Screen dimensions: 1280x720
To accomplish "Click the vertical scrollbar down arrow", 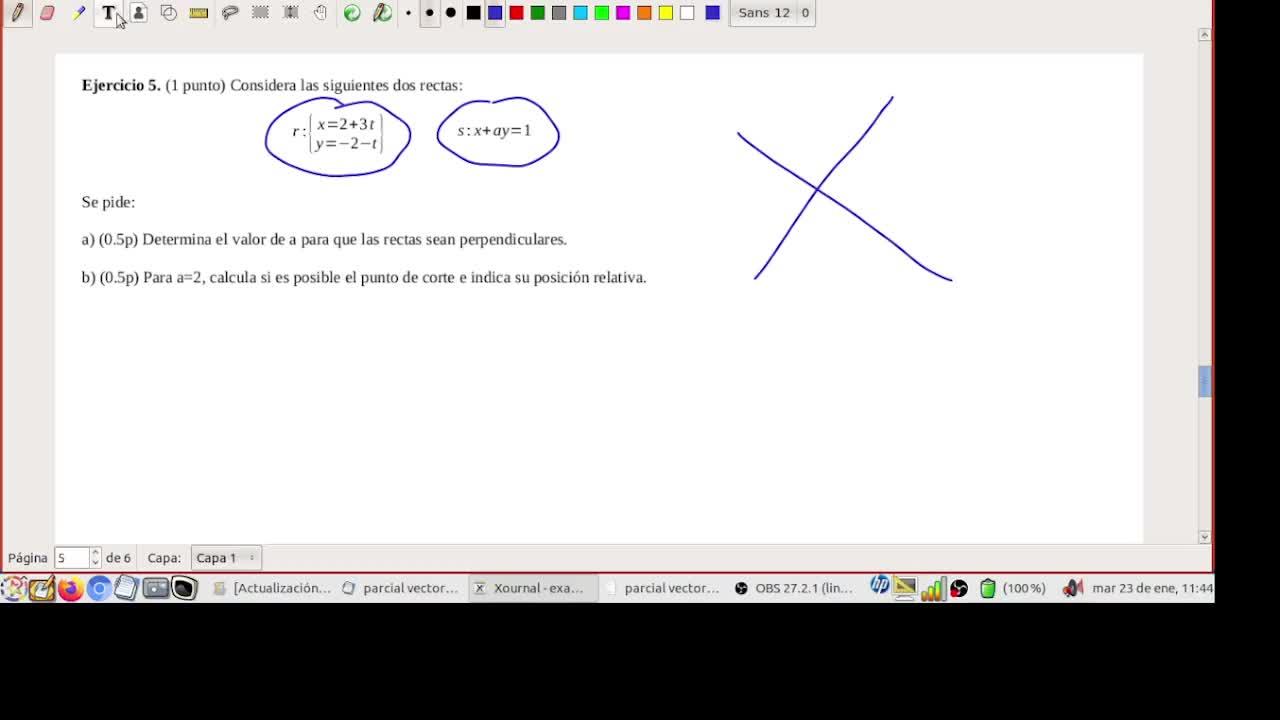I will (x=1204, y=537).
